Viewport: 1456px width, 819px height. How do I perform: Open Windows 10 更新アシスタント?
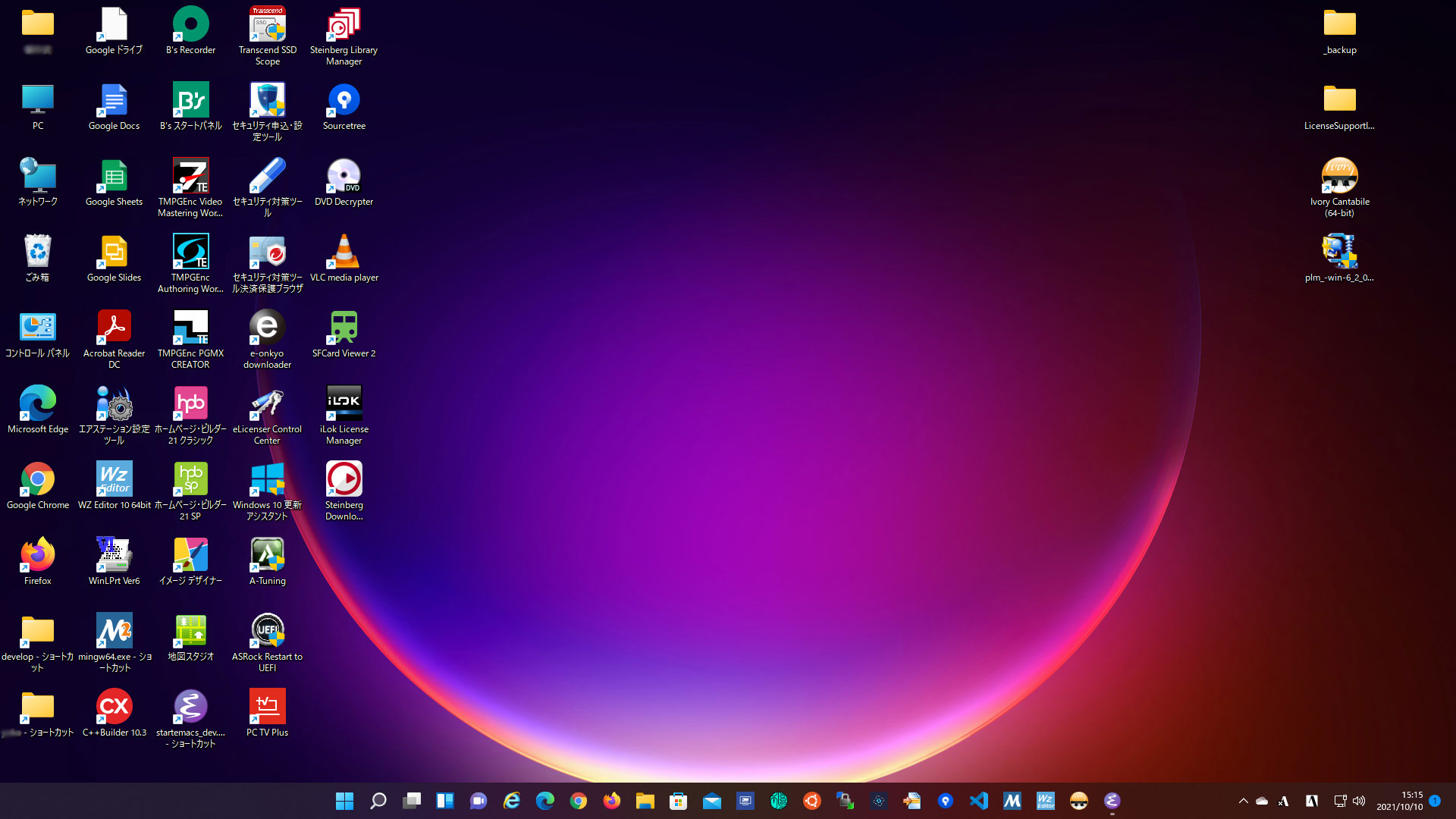coord(267,491)
